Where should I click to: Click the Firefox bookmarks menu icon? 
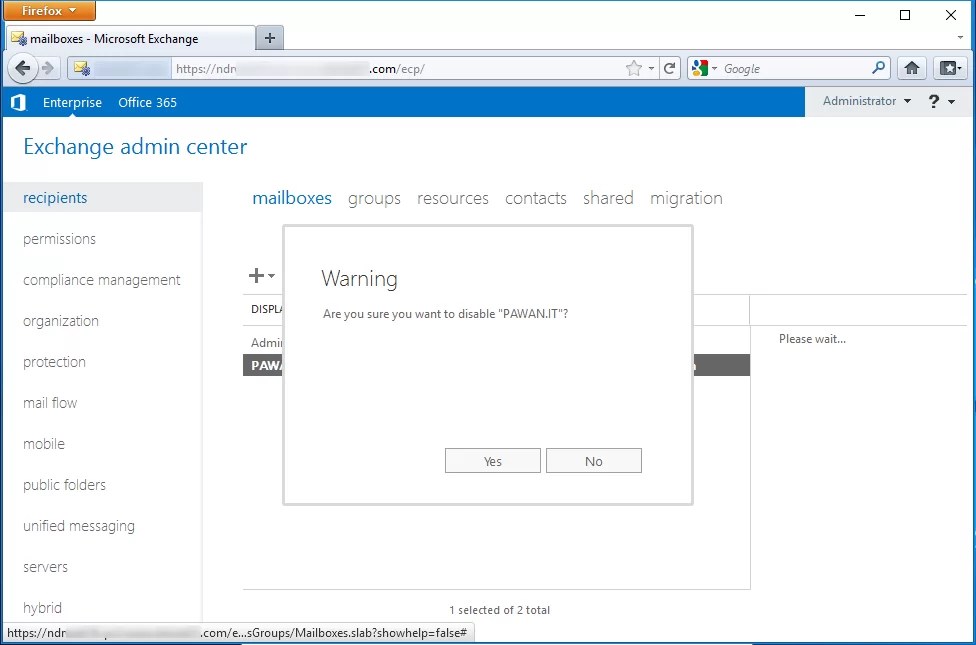pos(949,68)
